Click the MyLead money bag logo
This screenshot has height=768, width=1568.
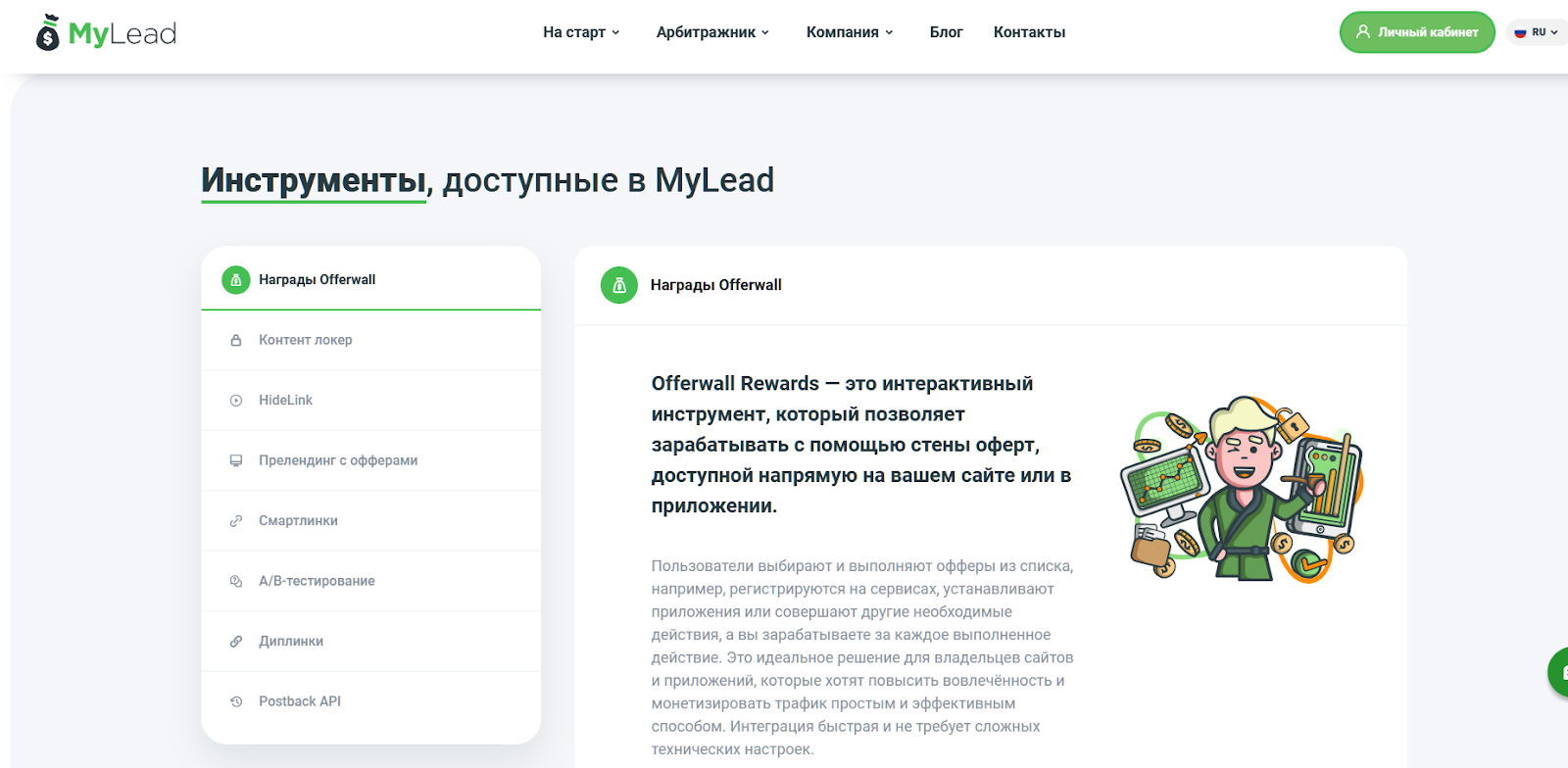click(47, 32)
